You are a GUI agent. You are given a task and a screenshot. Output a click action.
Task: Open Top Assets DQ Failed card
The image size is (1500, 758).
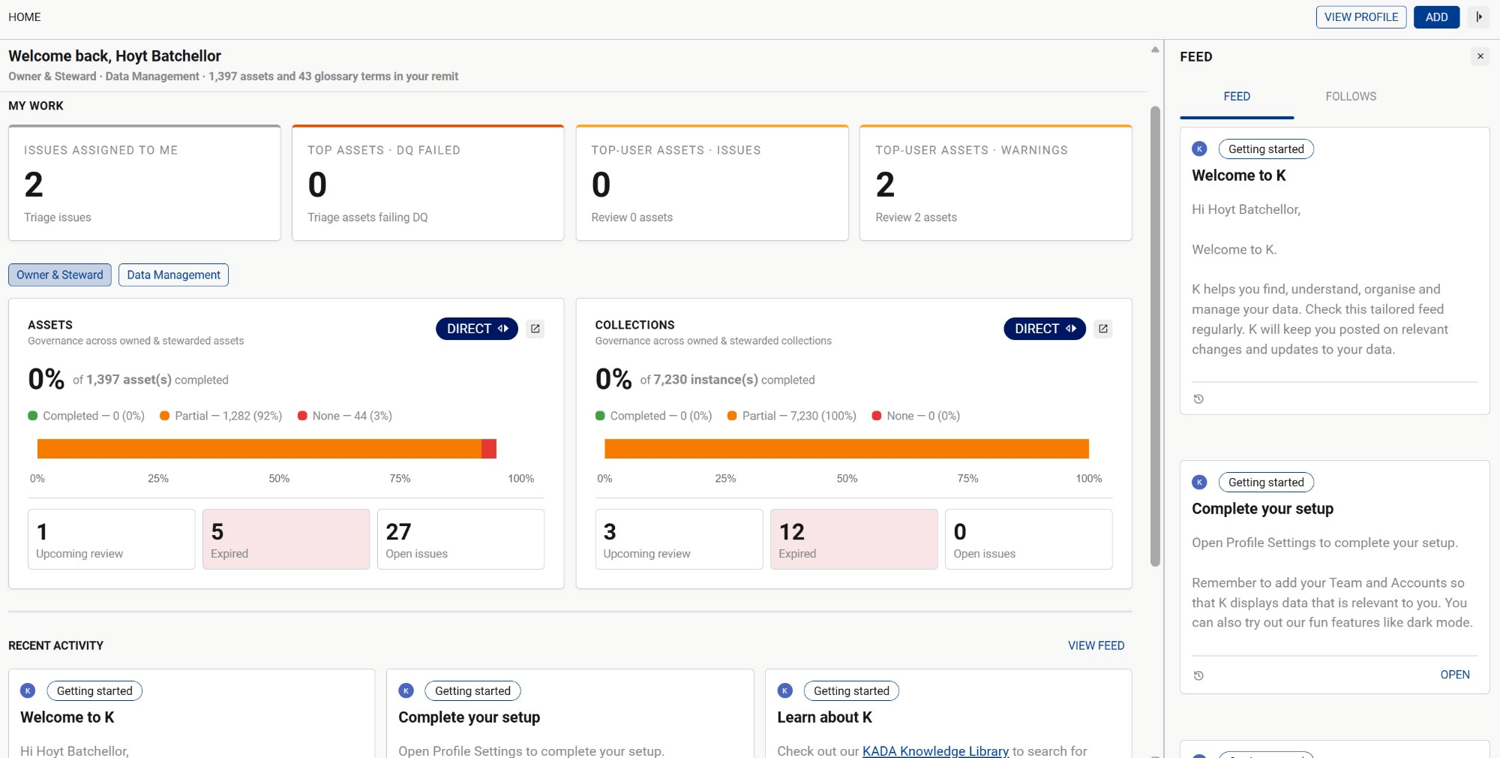(428, 183)
